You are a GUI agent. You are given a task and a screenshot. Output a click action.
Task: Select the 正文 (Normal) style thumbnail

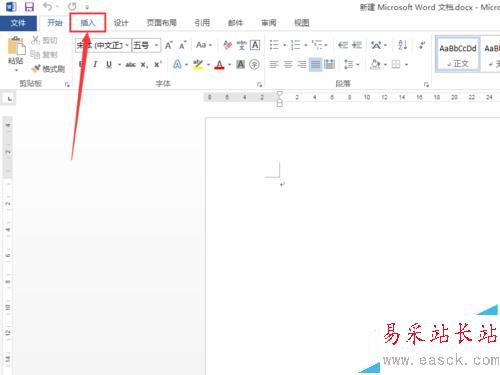458,54
